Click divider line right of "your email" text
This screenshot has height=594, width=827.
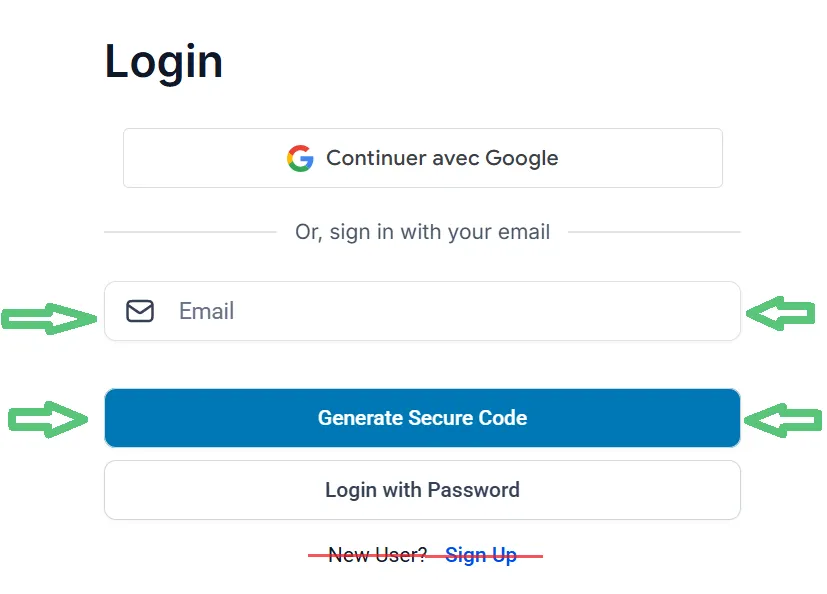pyautogui.click(x=655, y=232)
